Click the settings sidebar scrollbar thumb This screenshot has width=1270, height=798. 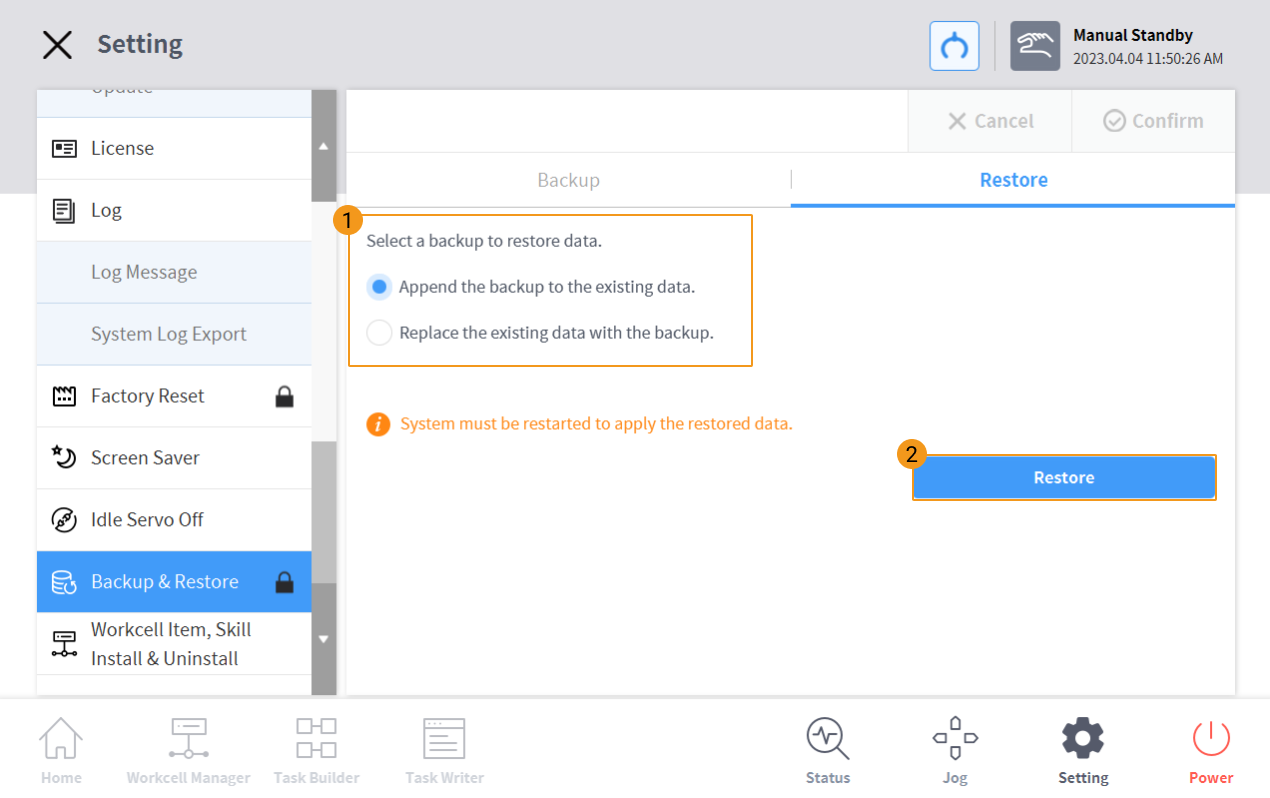[x=323, y=512]
